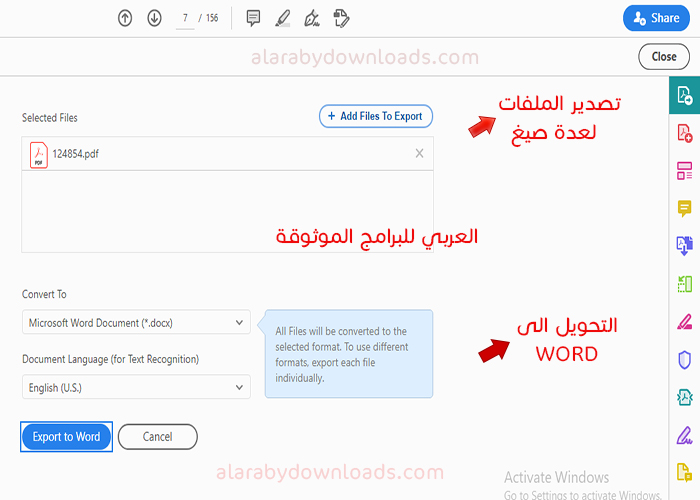The width and height of the screenshot is (700, 500).
Task: Click the Export to Word button
Action: (67, 437)
